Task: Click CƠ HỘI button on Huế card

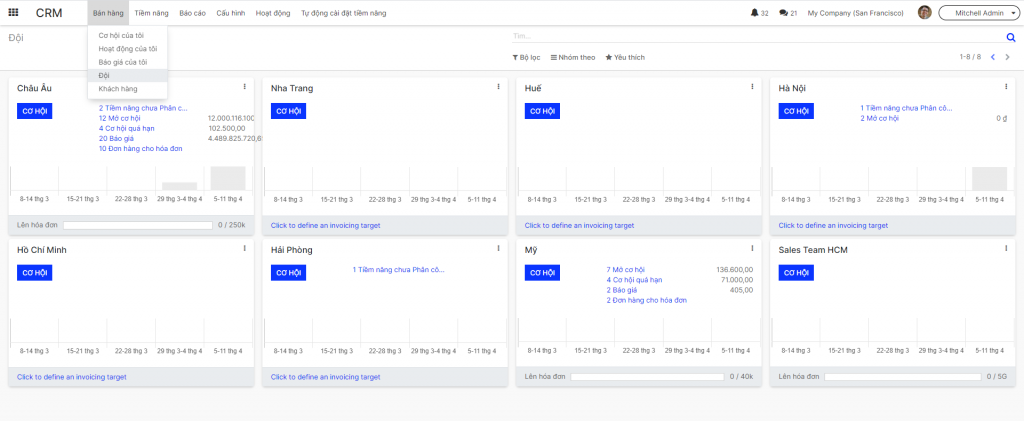Action: (x=543, y=111)
